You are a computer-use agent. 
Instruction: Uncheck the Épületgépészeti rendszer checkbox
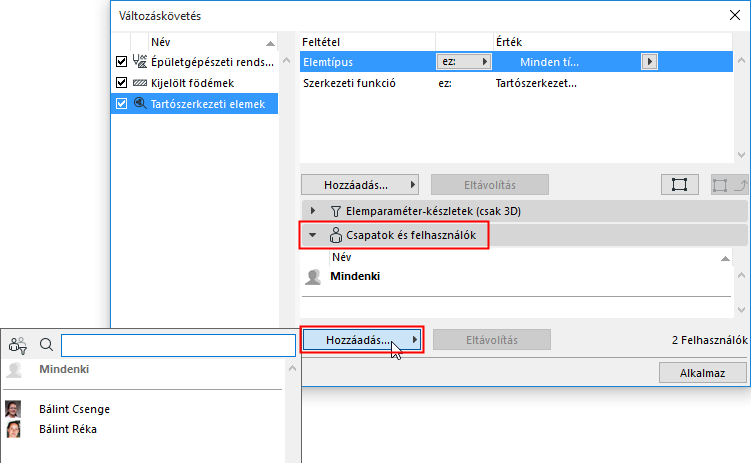pyautogui.click(x=122, y=62)
